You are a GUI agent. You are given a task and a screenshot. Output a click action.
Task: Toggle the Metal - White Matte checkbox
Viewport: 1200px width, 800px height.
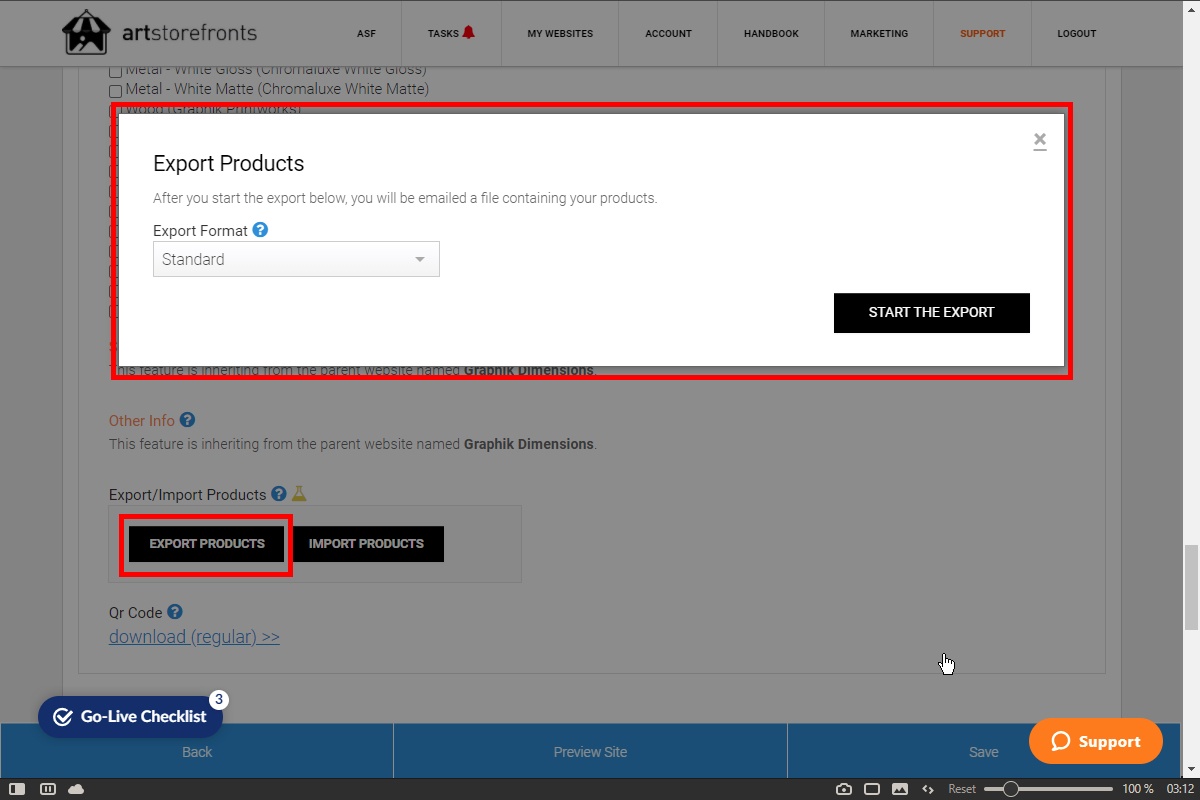coord(115,90)
